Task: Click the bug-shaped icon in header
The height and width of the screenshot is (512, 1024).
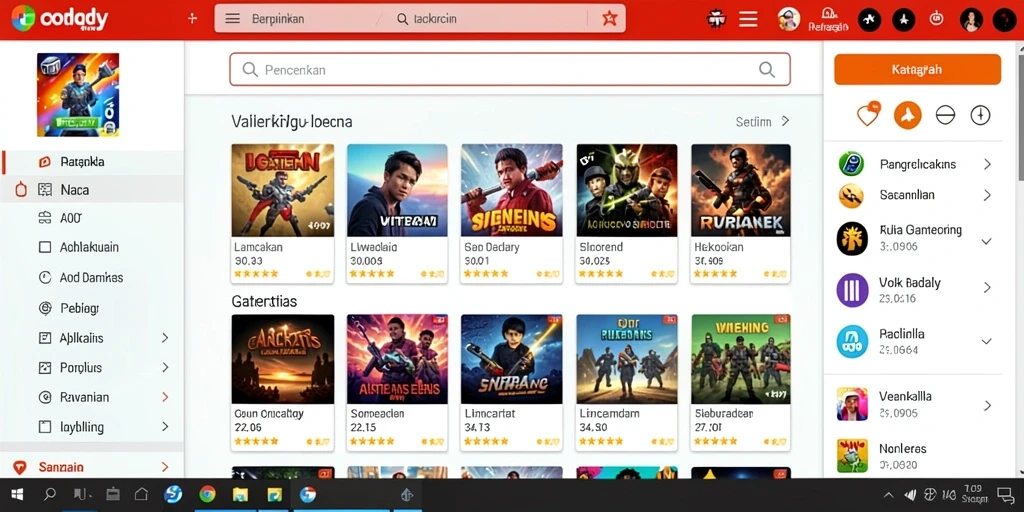Action: 717,19
